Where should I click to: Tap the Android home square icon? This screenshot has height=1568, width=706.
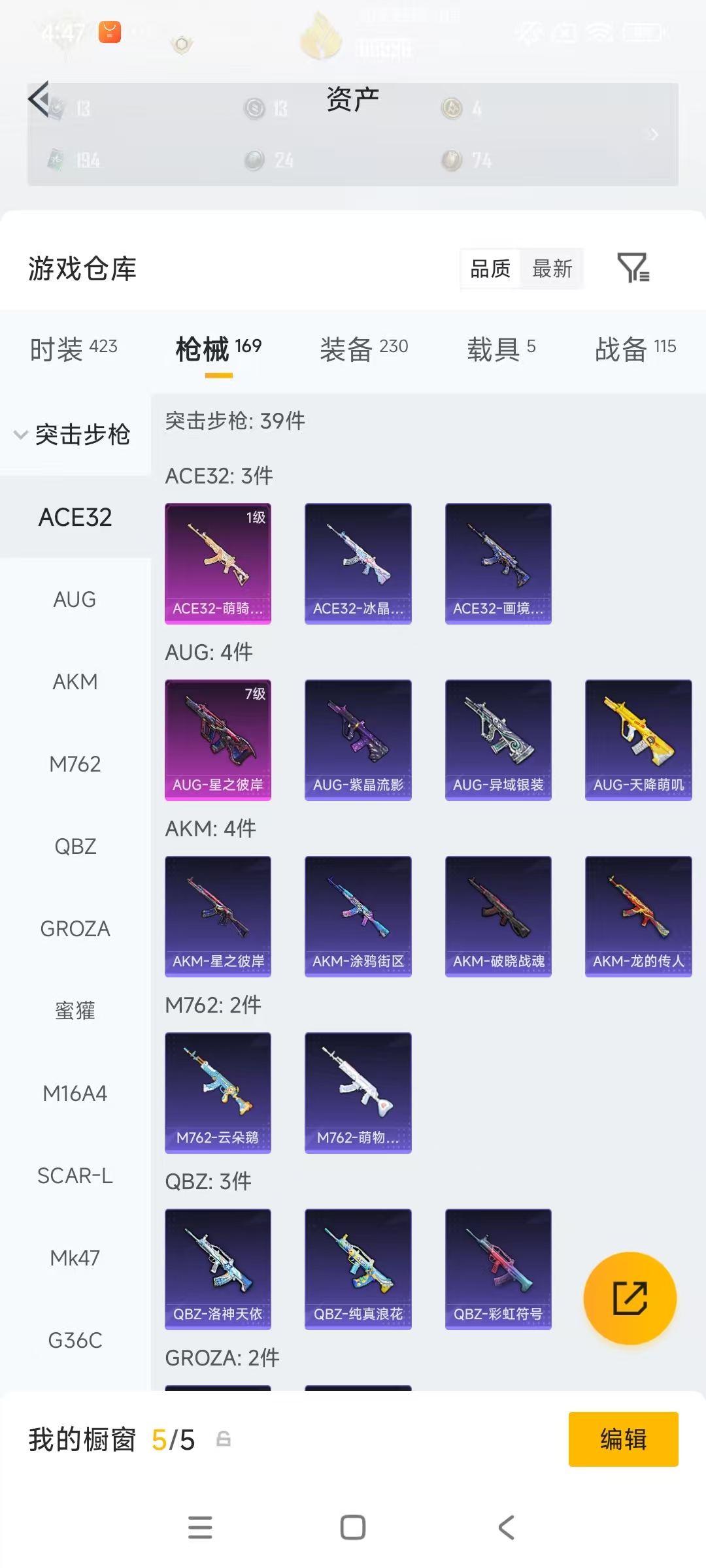[353, 1527]
